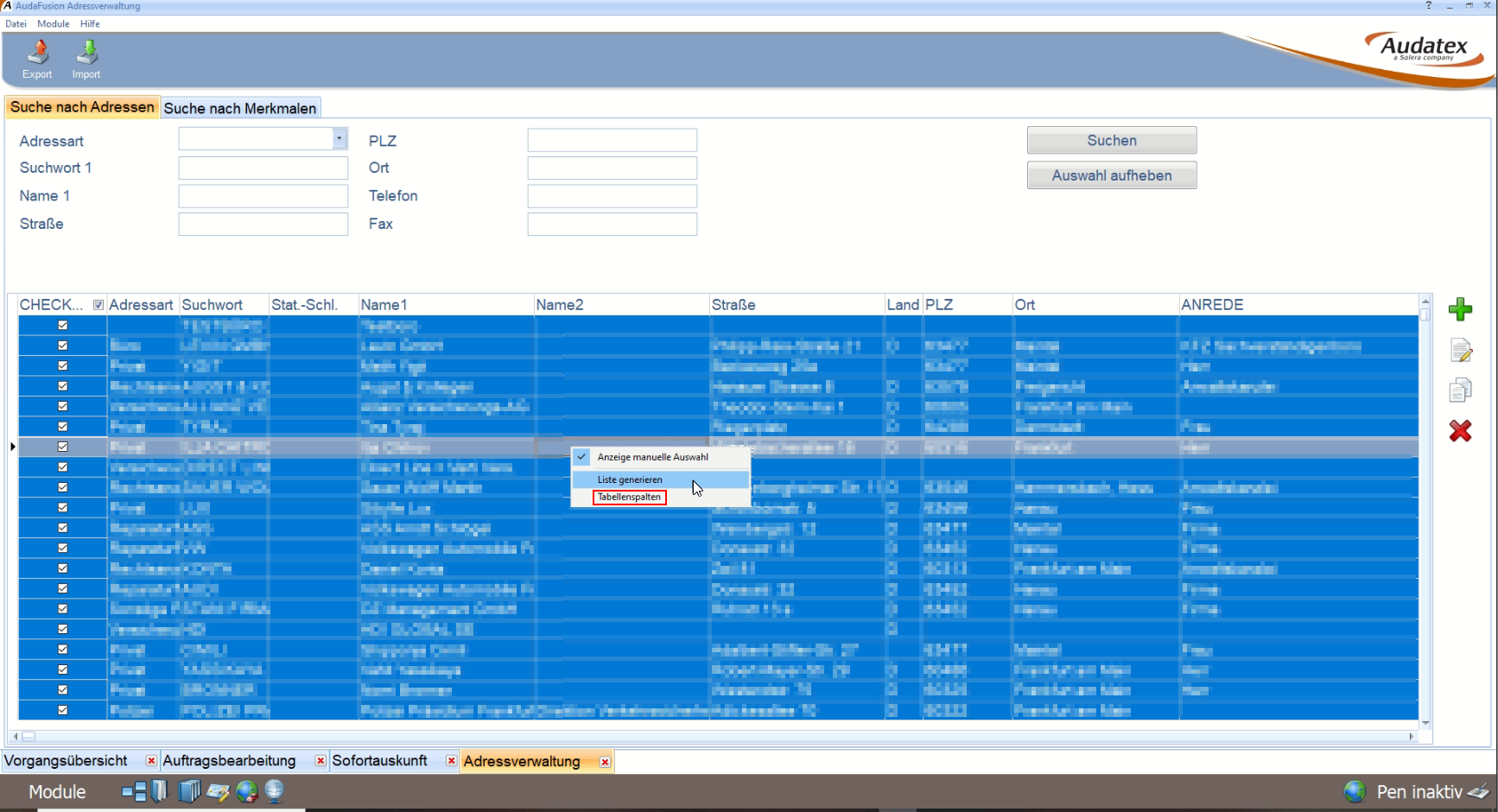Click the globe icon in the Module bar
Screen dimensions: 1498x812
pyautogui.click(x=247, y=791)
